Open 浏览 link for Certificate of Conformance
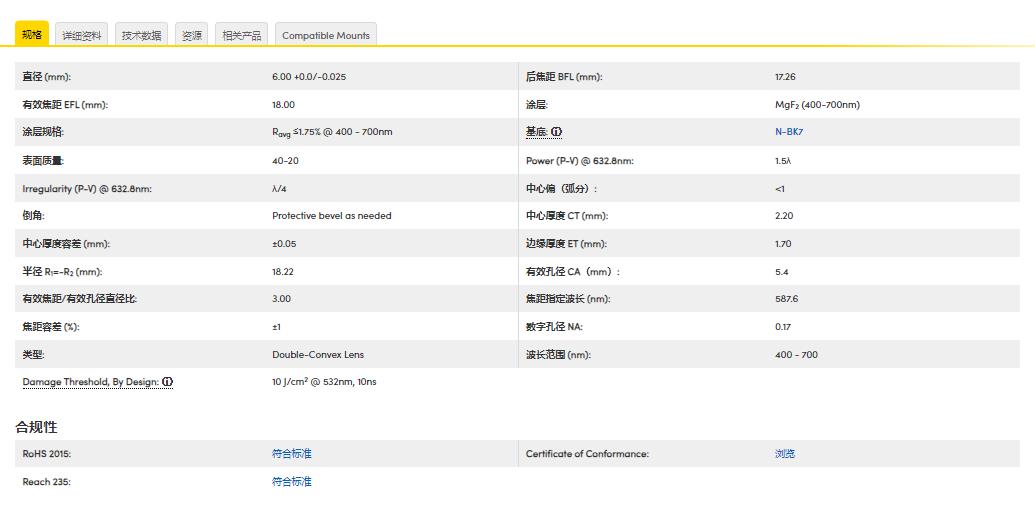This screenshot has width=1035, height=522. click(785, 454)
